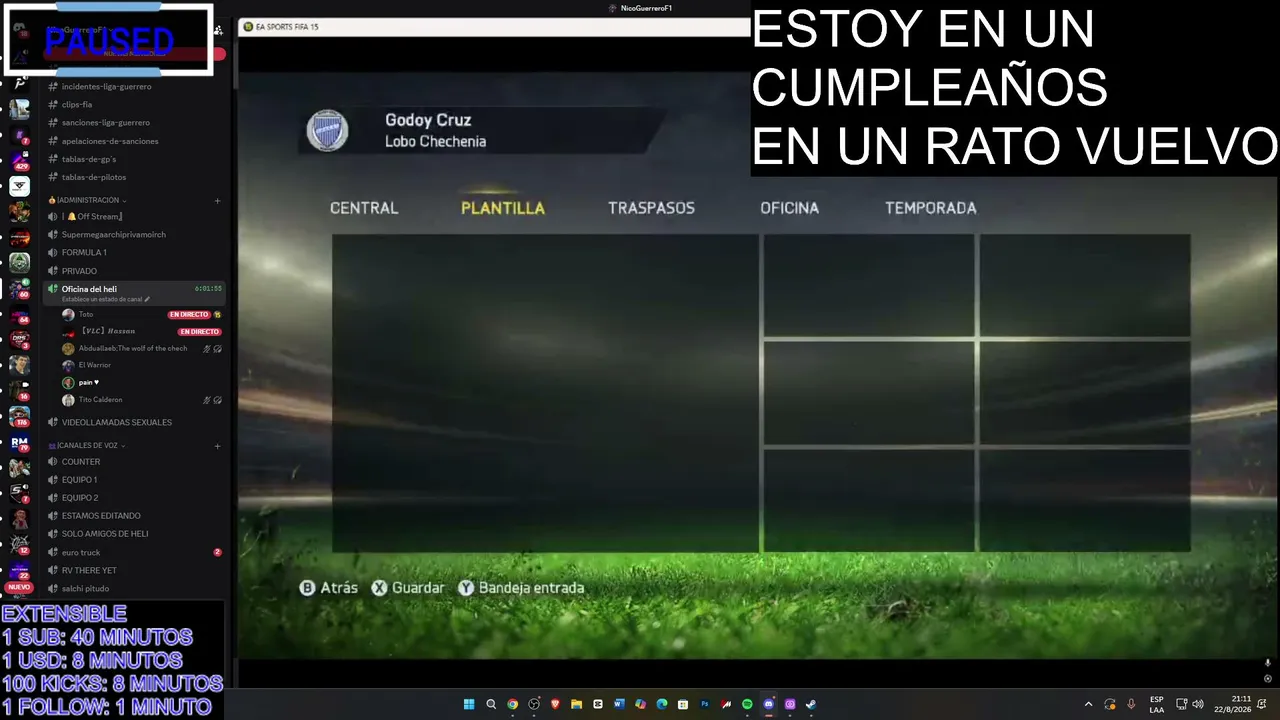Open the server icon with 22 badge
The width and height of the screenshot is (1280, 720).
point(19,571)
